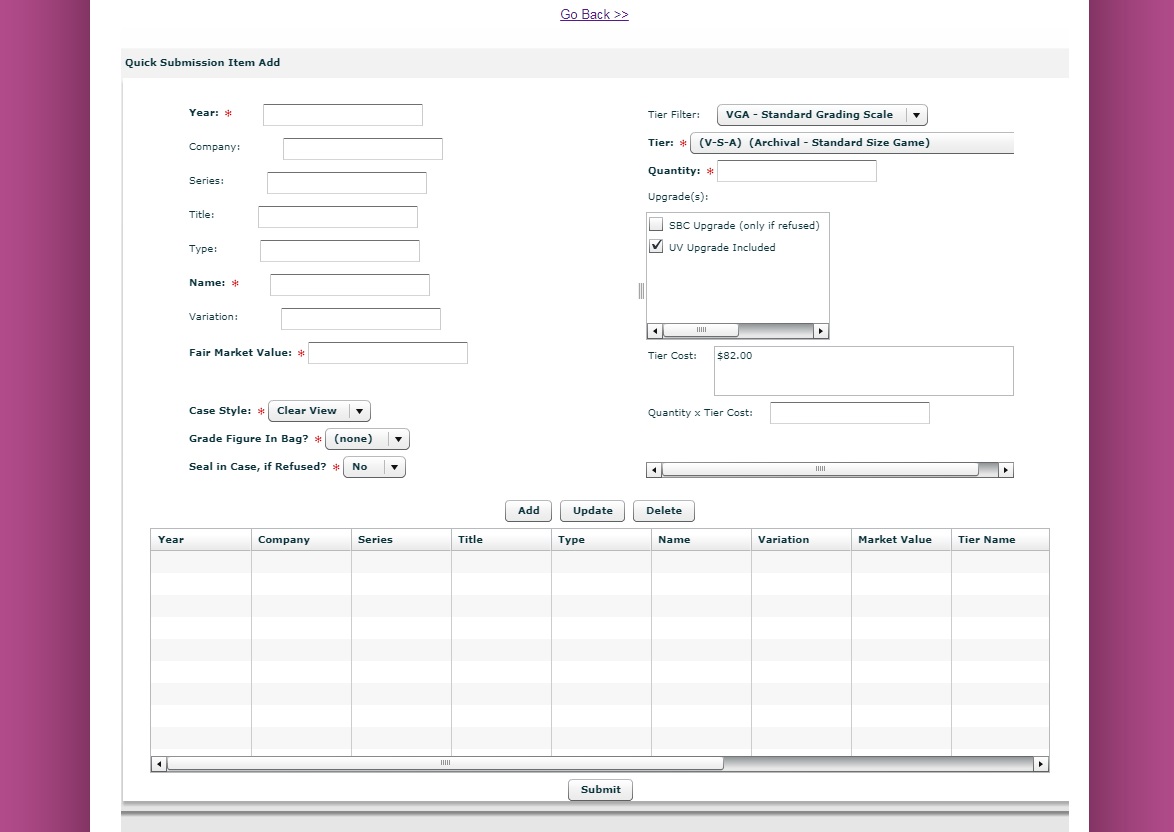Uncheck the UV Upgrade Included checkbox
Screen dimensions: 1174x832
(656, 247)
